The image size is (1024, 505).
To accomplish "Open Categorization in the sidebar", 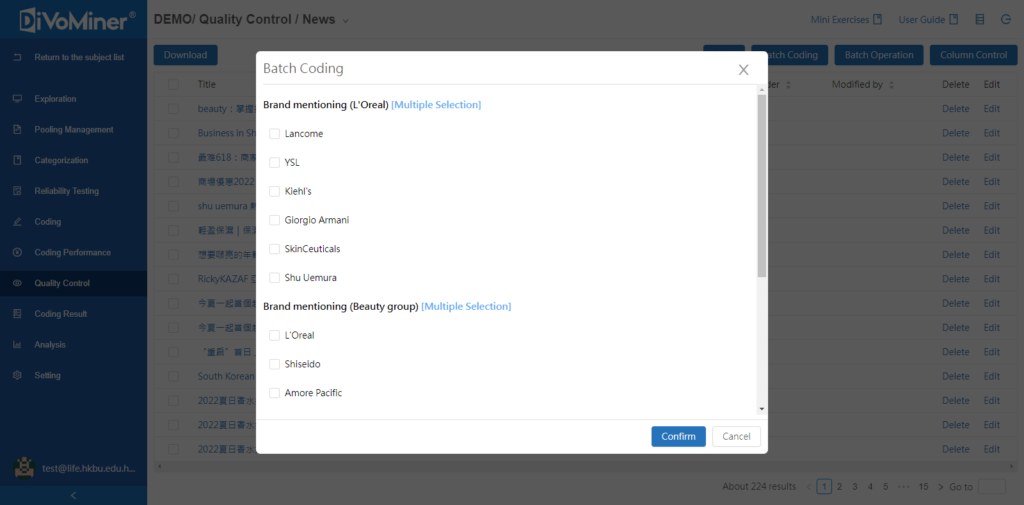I will pyautogui.click(x=61, y=160).
